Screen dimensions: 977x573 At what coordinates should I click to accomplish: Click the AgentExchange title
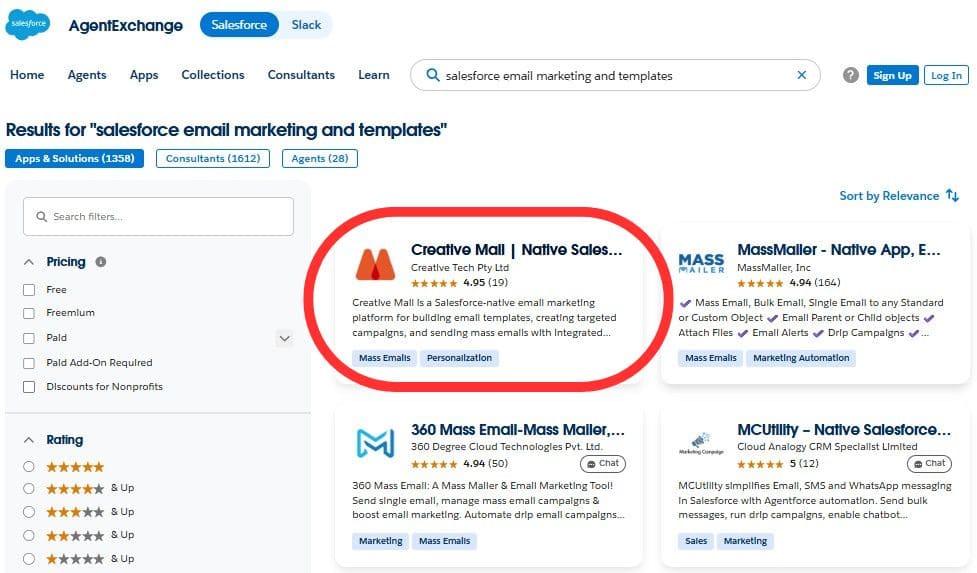point(126,26)
